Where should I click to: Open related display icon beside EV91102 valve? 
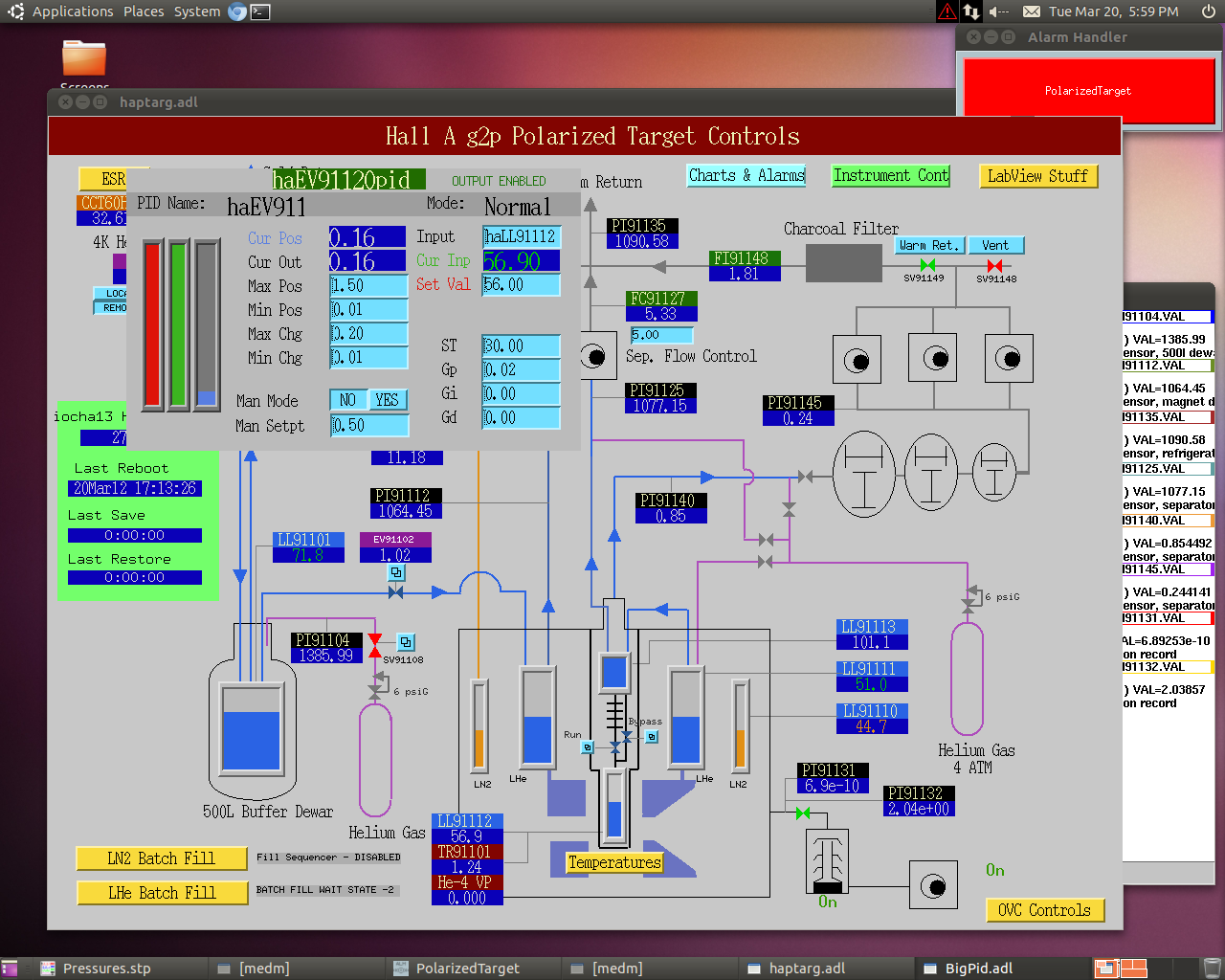[x=395, y=572]
